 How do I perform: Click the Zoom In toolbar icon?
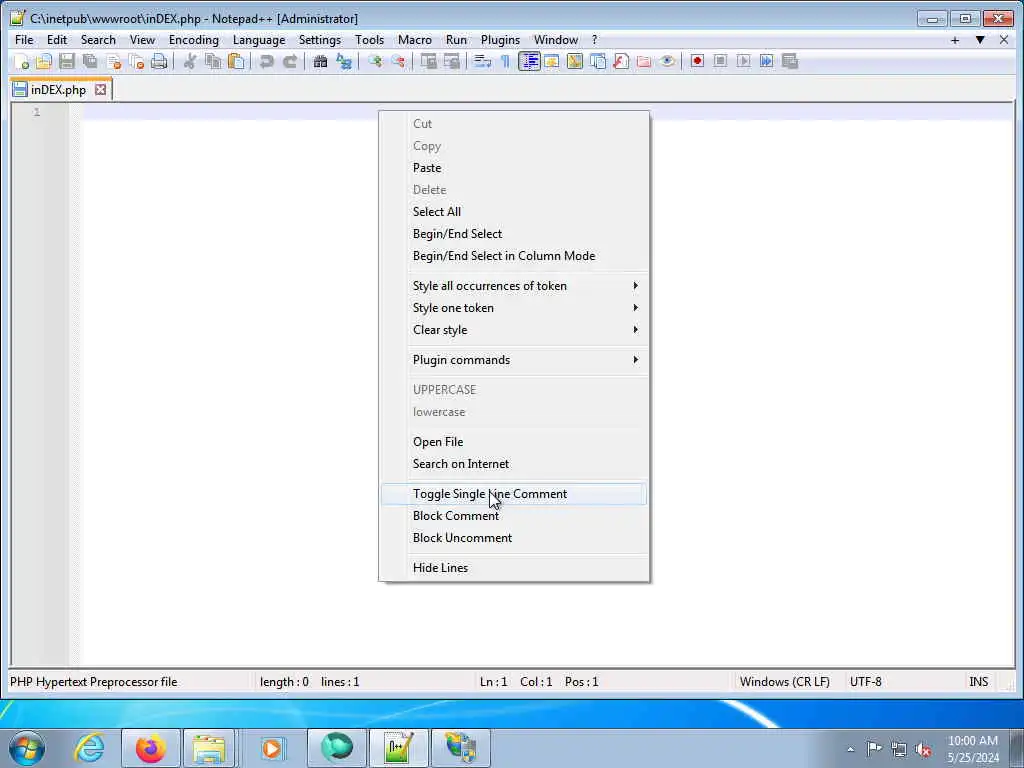pos(375,61)
